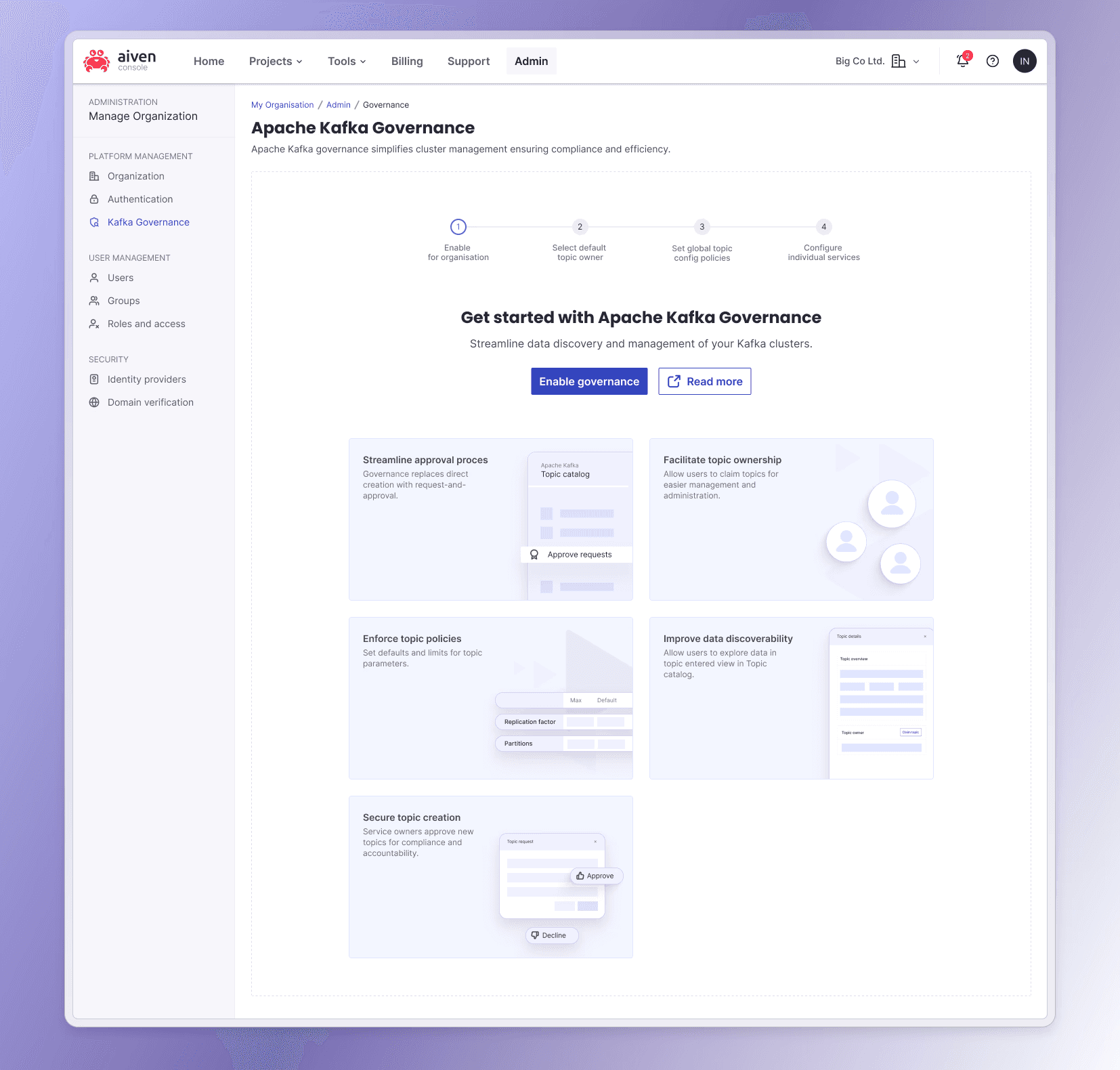Click the Aiven crab logo

(96, 61)
